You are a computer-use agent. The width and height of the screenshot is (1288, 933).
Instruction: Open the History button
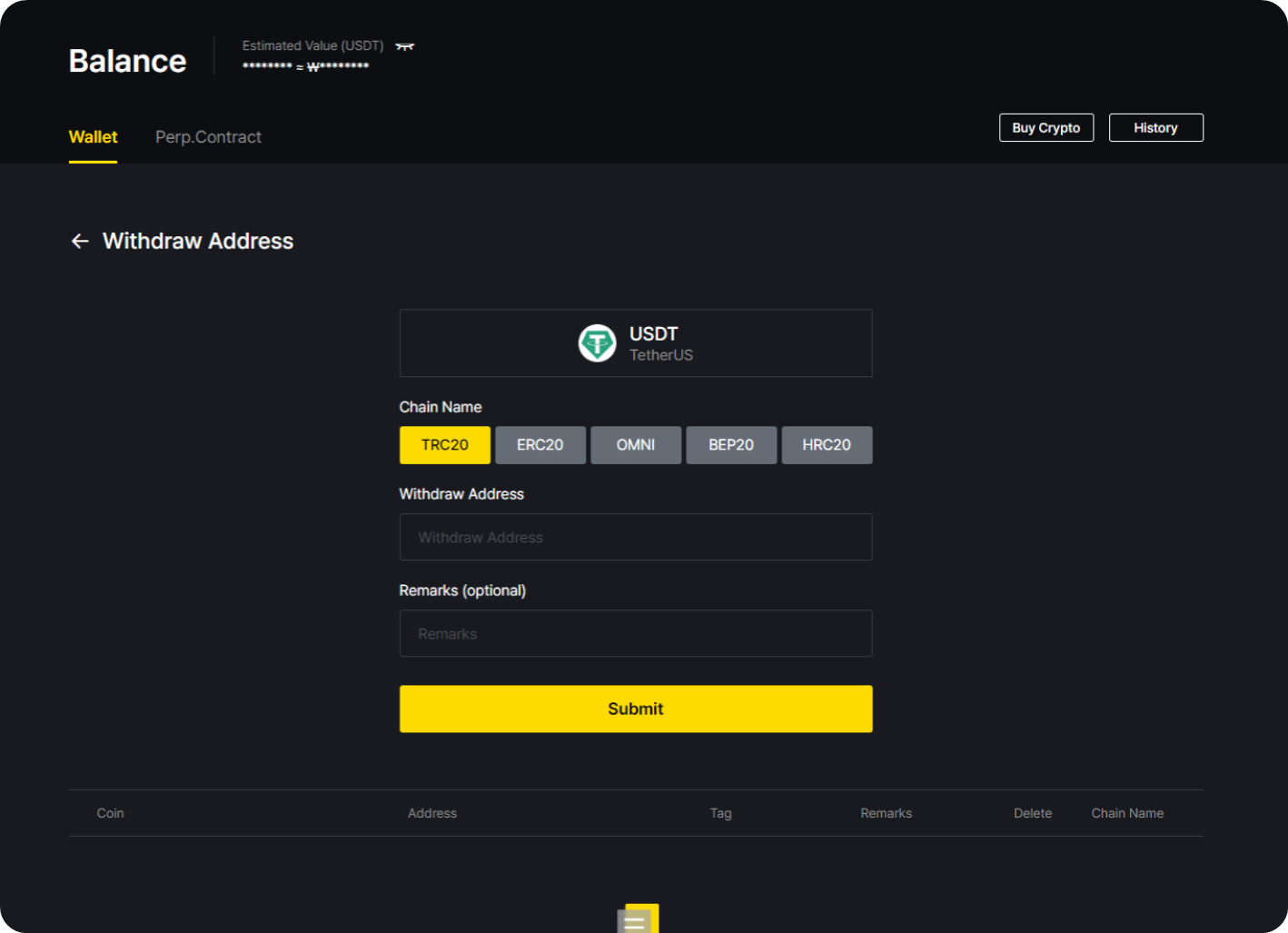(1155, 128)
